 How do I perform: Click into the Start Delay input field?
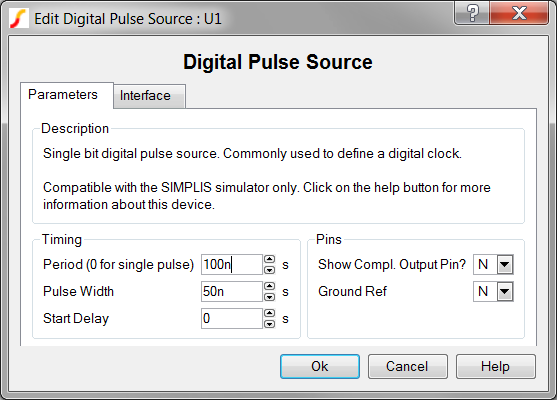pos(232,319)
